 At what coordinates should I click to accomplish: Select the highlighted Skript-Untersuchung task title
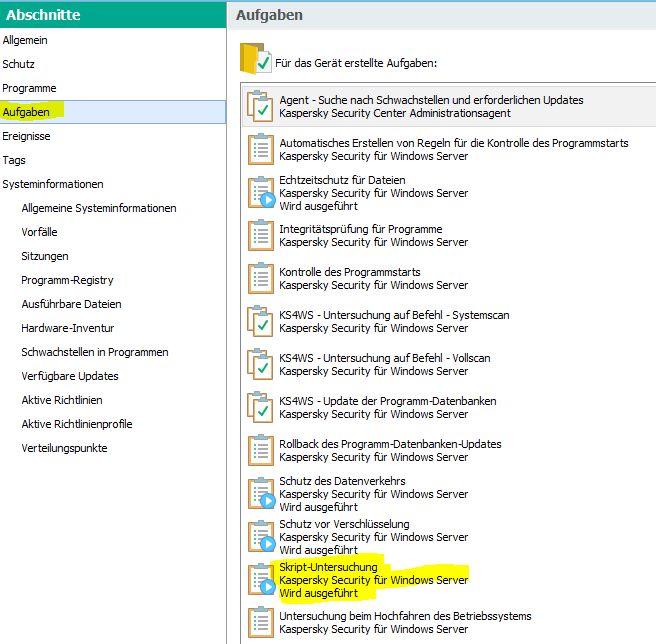[x=328, y=567]
